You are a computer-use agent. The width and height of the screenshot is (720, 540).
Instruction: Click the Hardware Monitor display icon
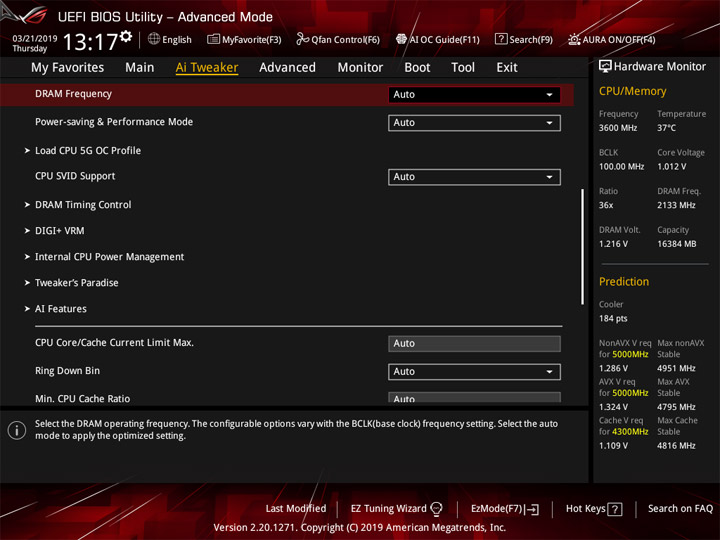(x=605, y=66)
